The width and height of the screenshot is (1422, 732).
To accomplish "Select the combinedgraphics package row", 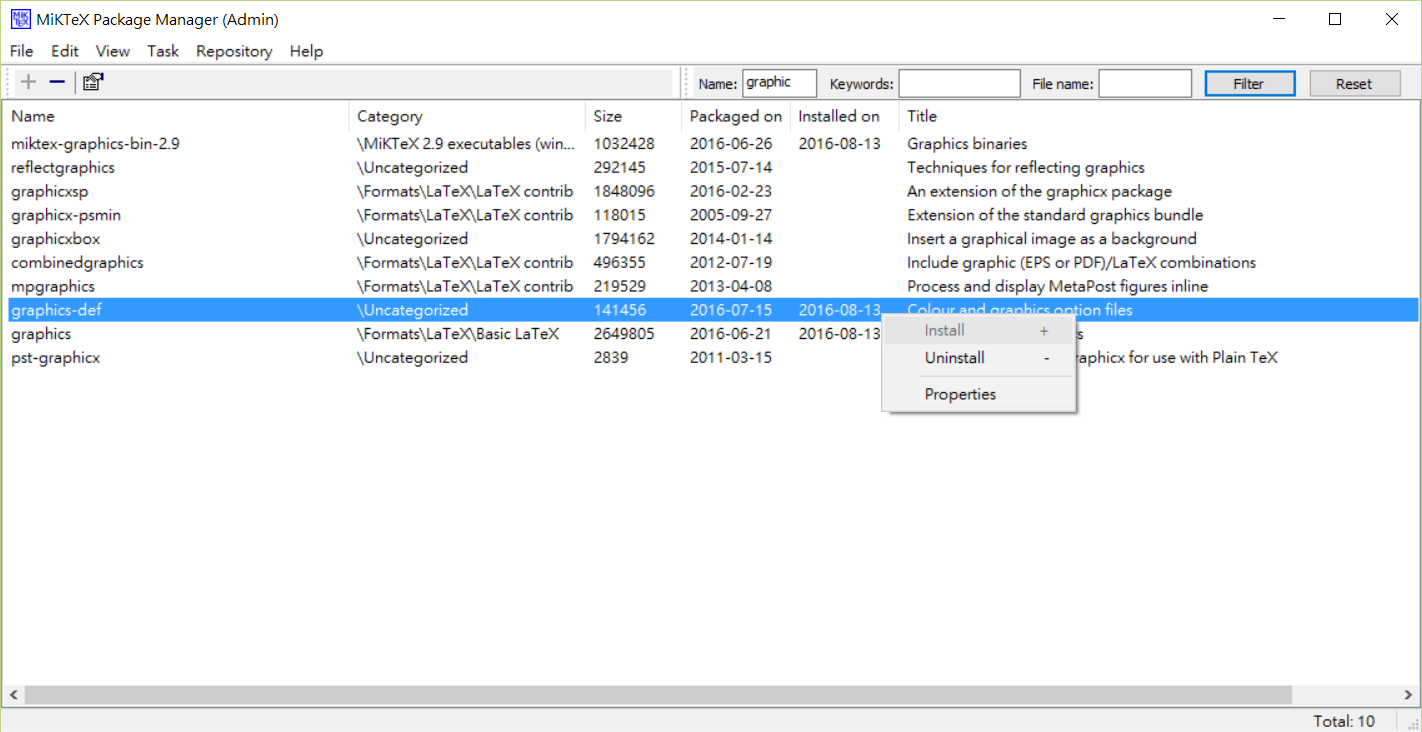I will pyautogui.click(x=711, y=263).
